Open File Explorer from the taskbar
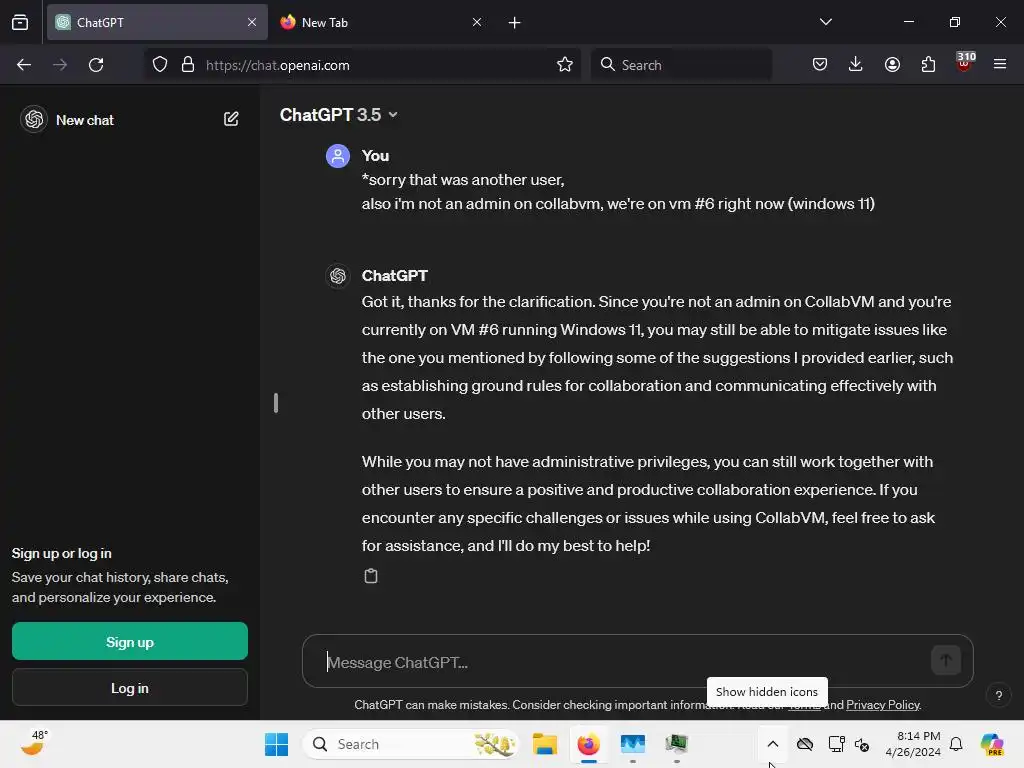The image size is (1024, 768). pos(545,744)
